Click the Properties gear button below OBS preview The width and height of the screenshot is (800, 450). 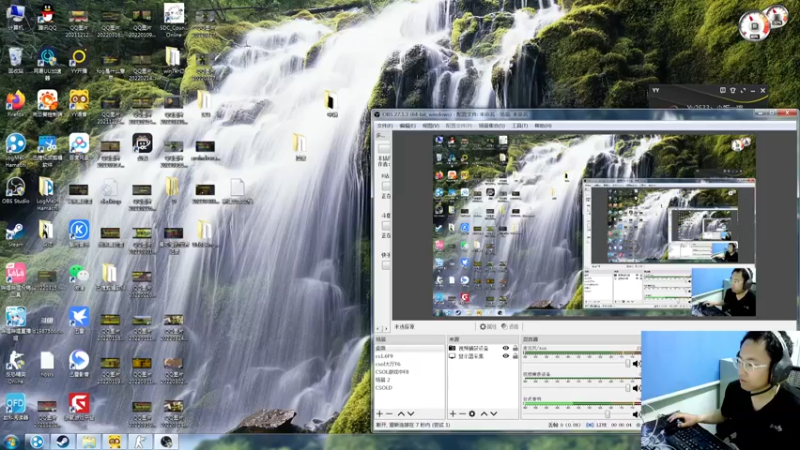(x=488, y=327)
